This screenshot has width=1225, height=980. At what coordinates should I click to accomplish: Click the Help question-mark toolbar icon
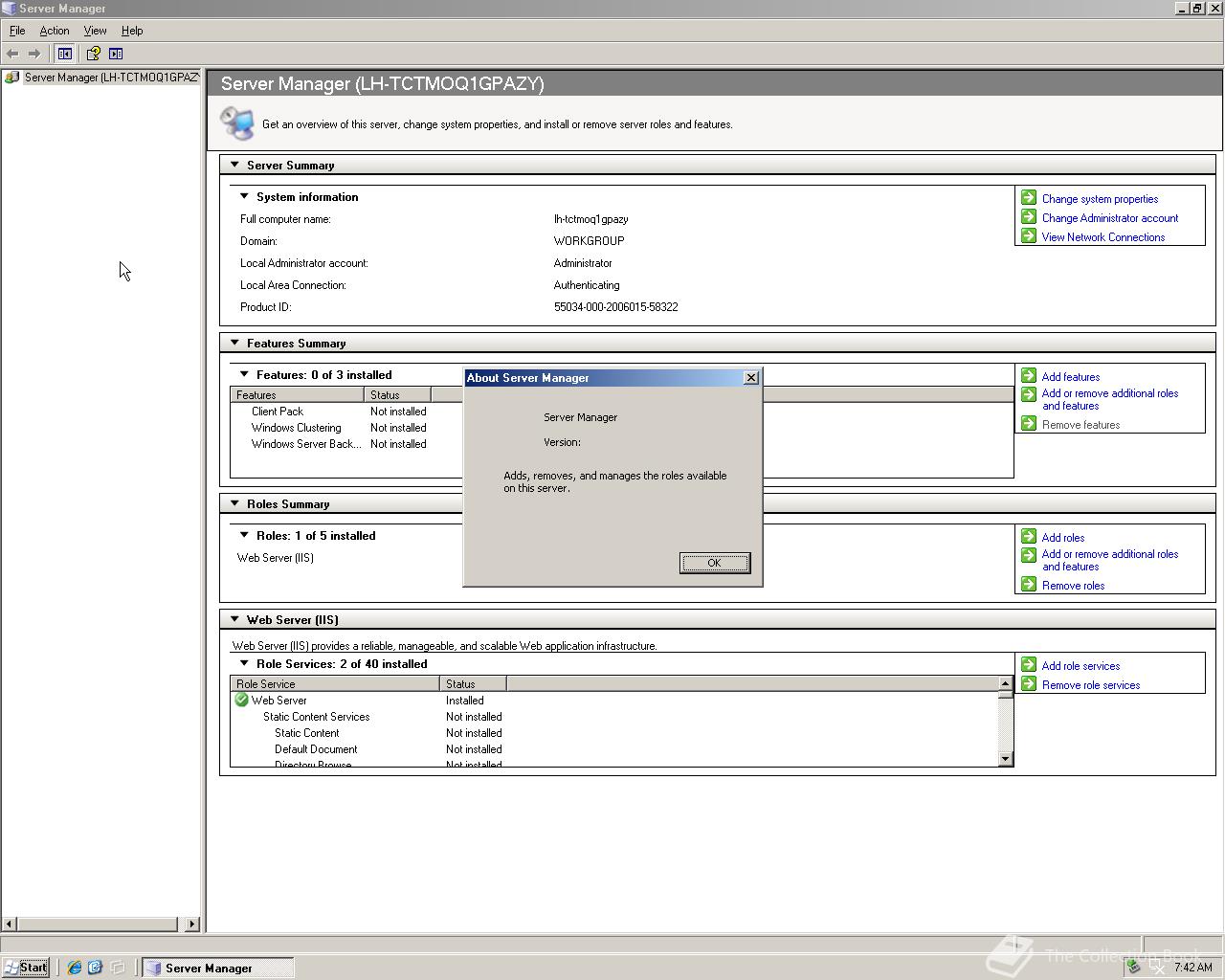93,54
